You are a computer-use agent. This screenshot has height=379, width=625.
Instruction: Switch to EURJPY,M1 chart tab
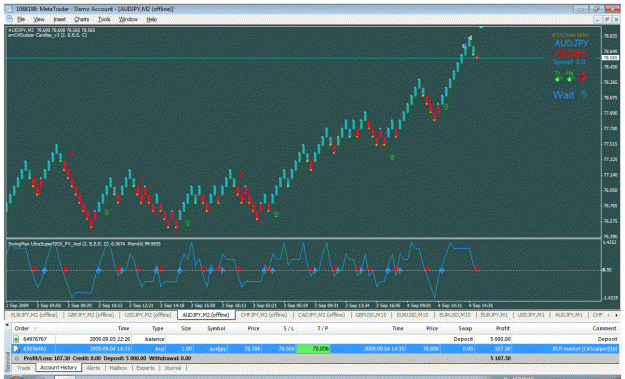[x=494, y=315]
